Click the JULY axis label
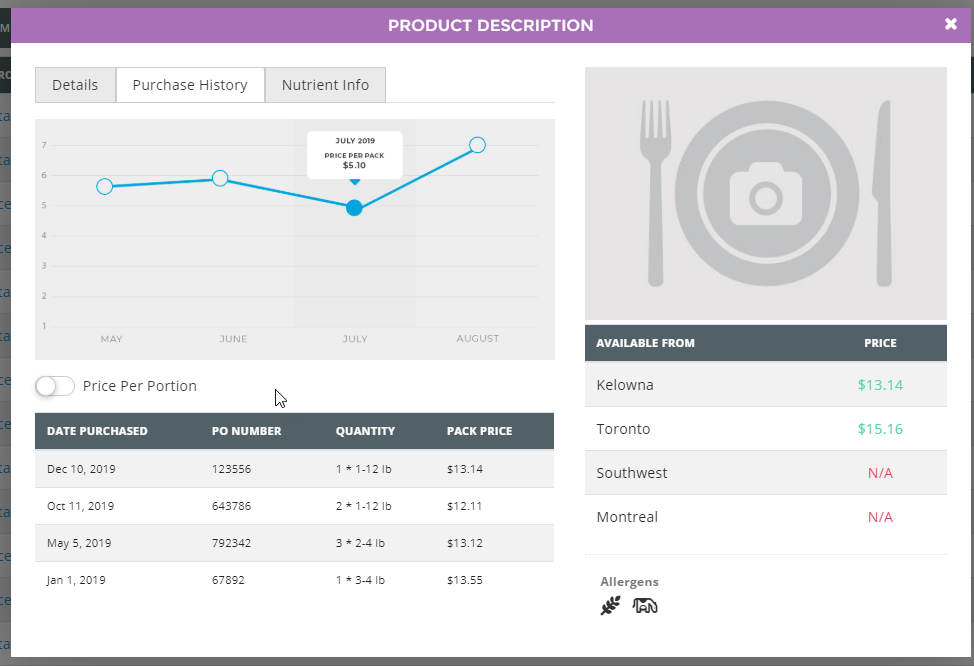Screen dimensions: 974x666 click(355, 339)
